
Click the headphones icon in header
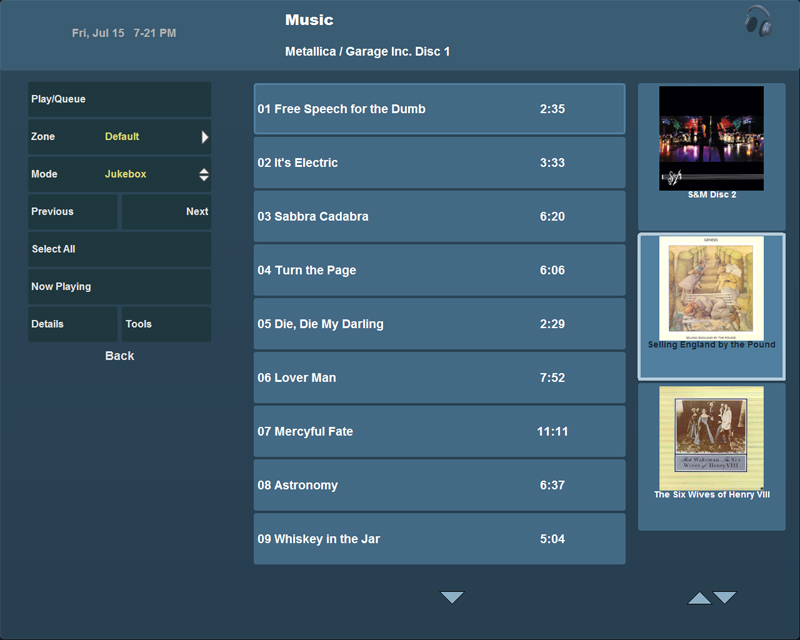[x=759, y=21]
